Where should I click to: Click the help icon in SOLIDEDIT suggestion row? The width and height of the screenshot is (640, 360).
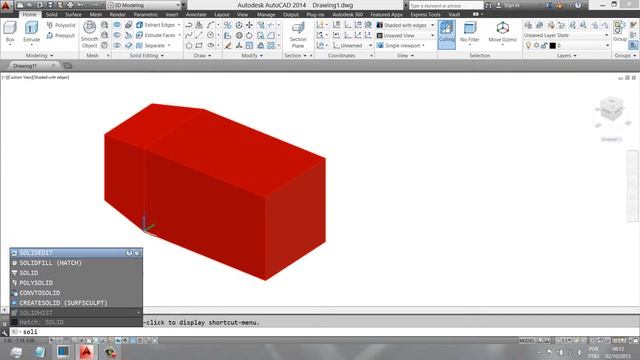(x=129, y=253)
